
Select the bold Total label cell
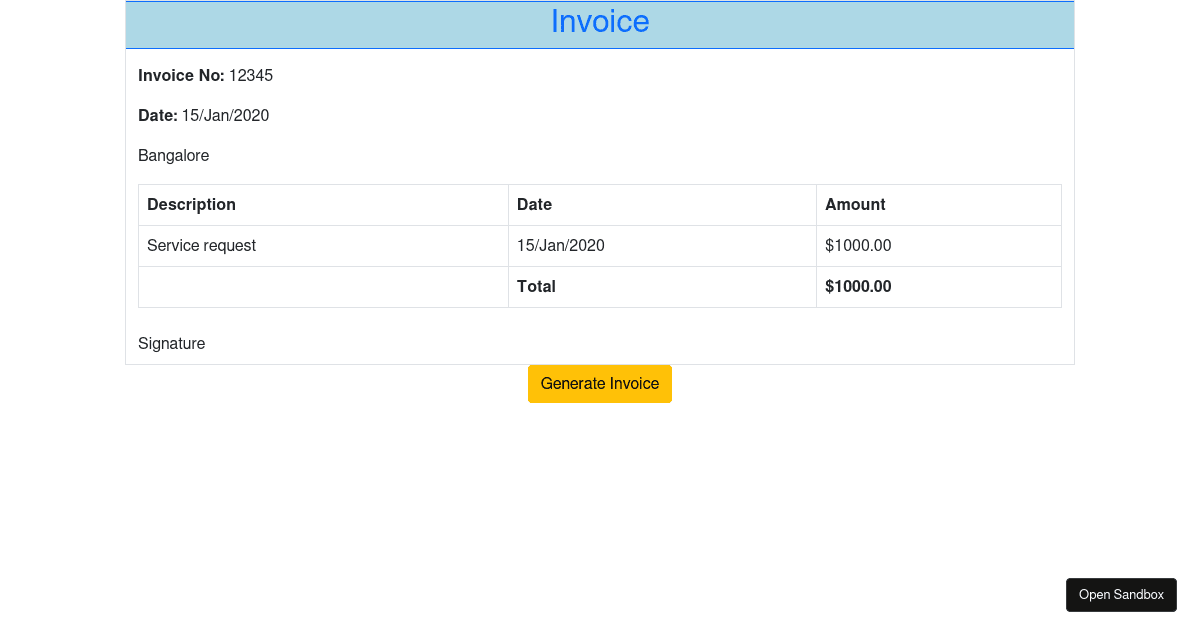pyautogui.click(x=536, y=287)
